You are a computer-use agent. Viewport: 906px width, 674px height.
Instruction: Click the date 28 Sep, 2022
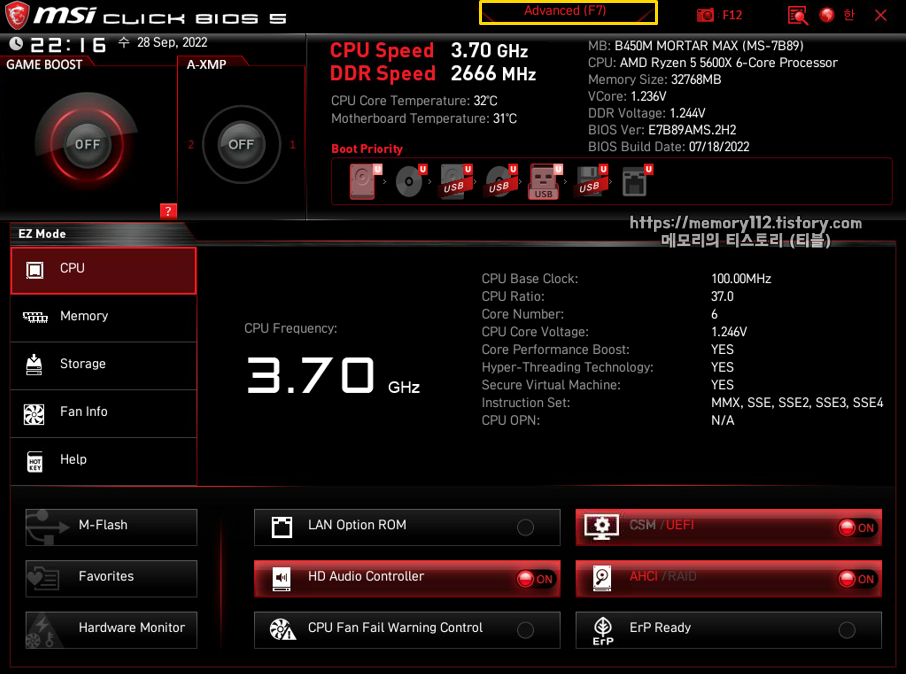click(x=172, y=43)
